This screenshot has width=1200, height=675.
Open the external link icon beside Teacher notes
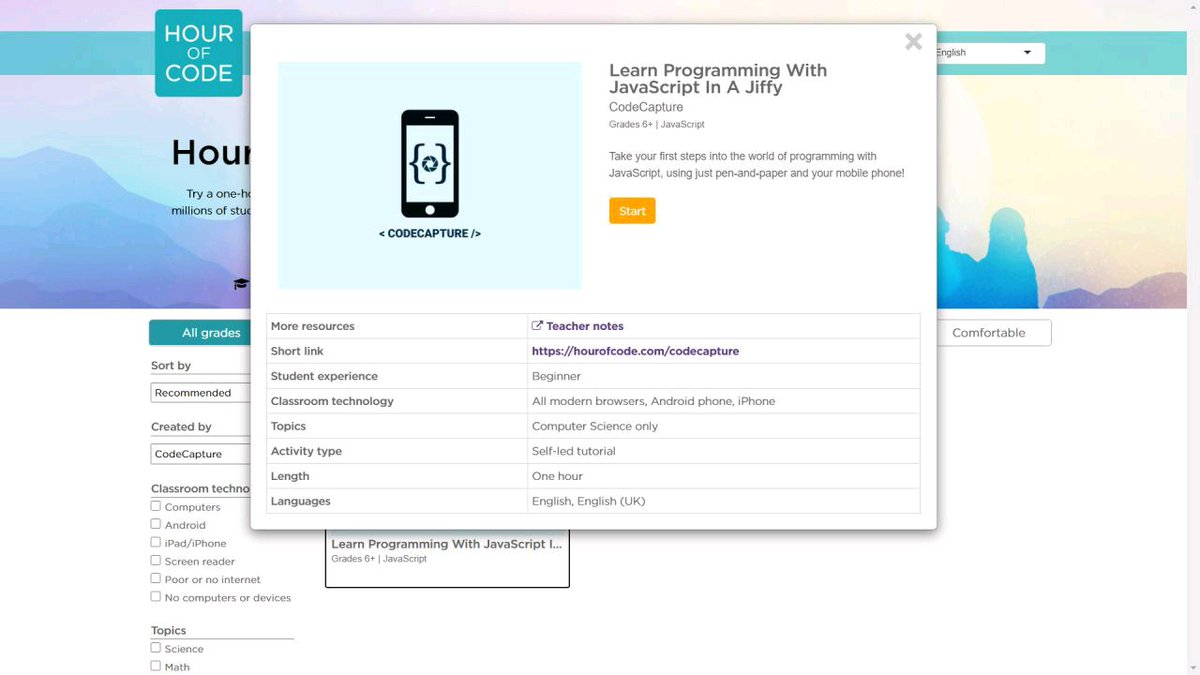[537, 326]
